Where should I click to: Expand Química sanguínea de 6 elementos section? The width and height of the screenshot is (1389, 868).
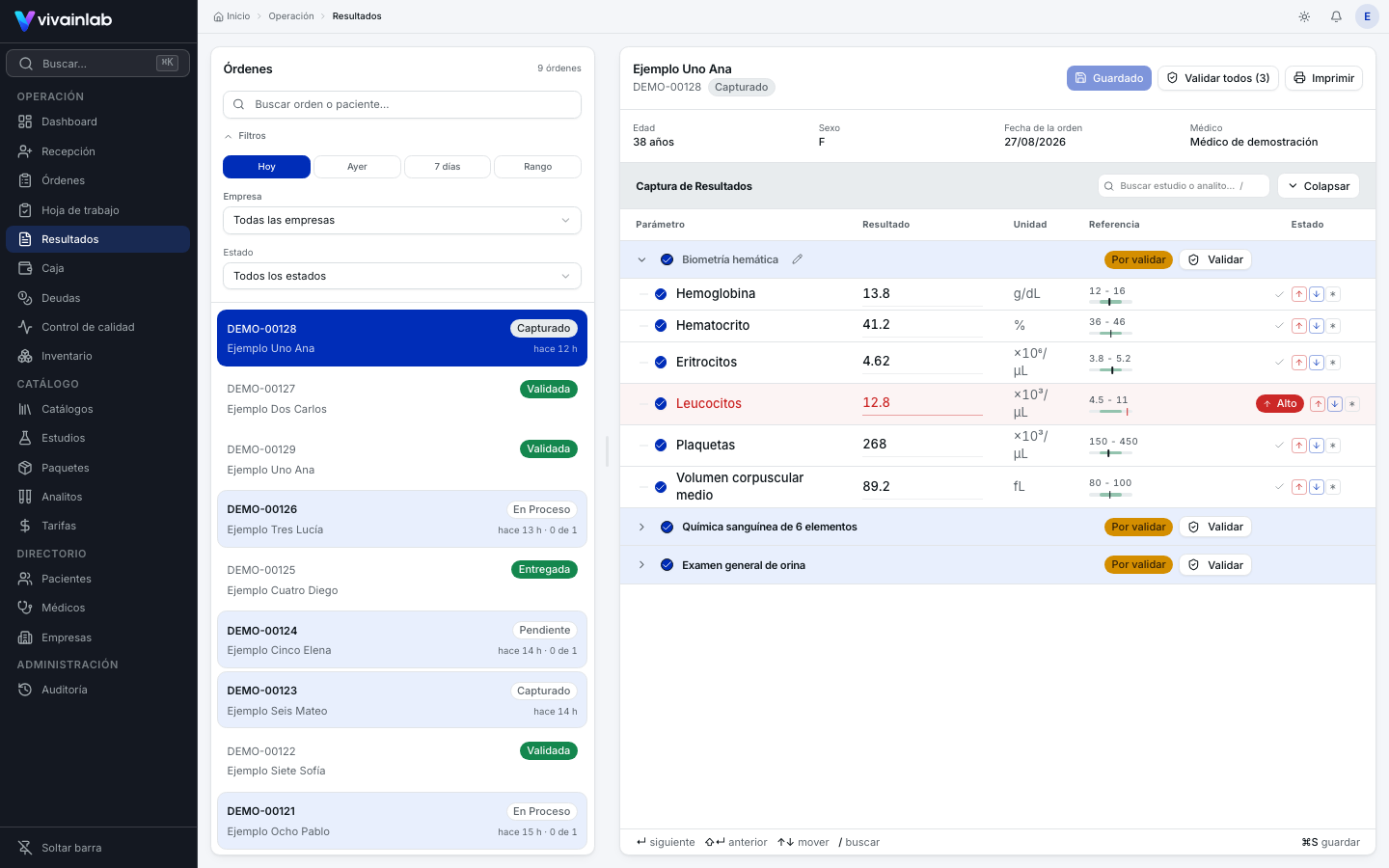[x=641, y=527]
